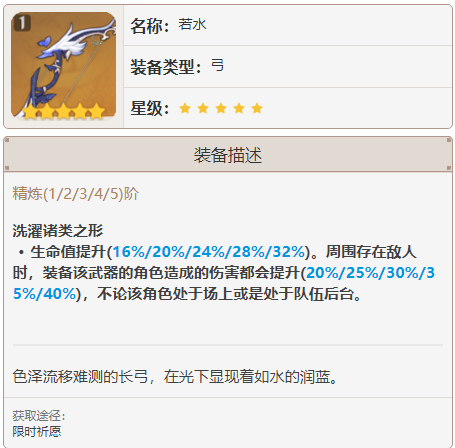455x448 pixels.
Task: Click the weapon name 若水
Action: (192, 25)
